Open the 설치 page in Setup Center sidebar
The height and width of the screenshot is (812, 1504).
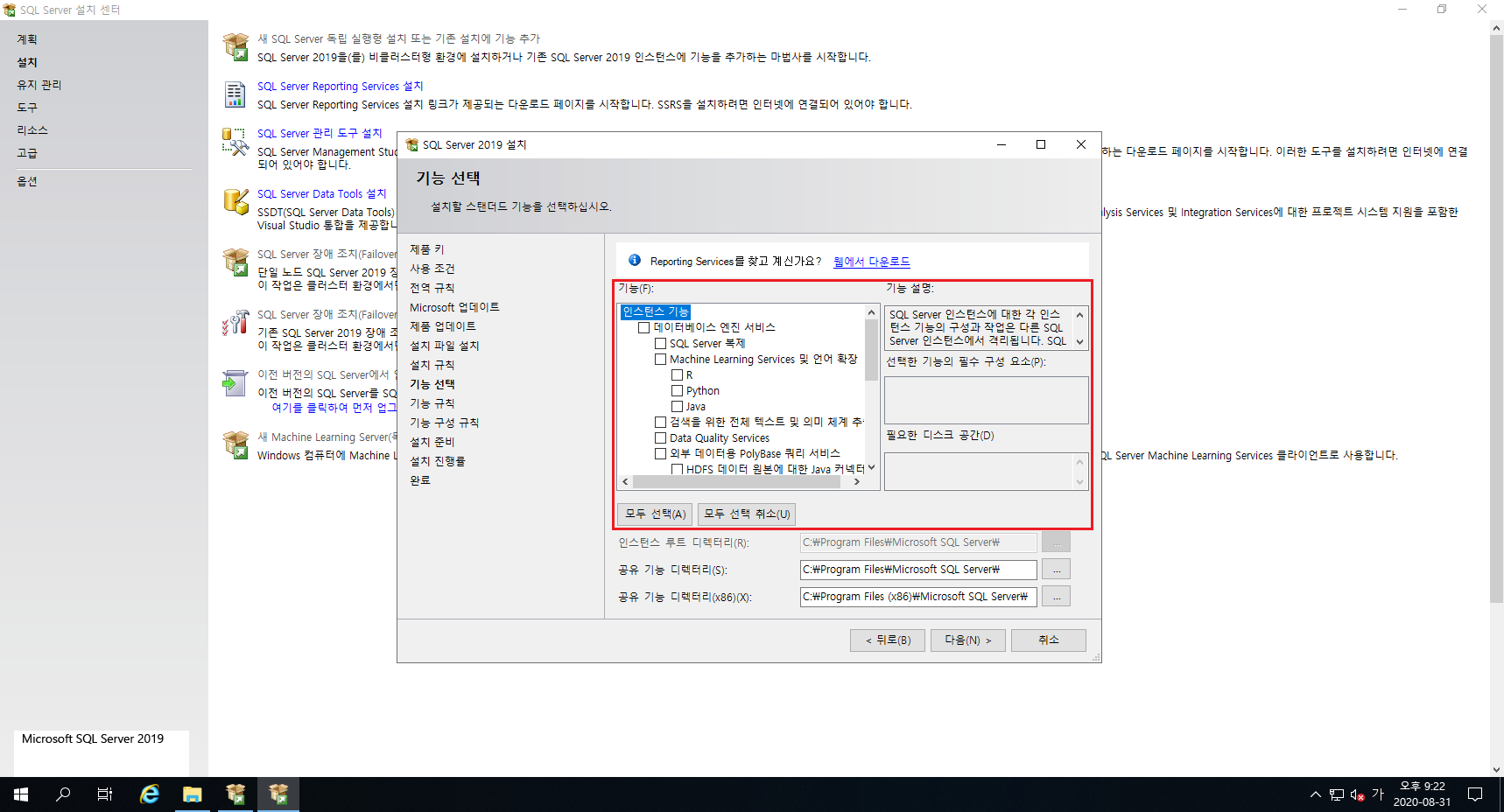pyautogui.click(x=27, y=62)
